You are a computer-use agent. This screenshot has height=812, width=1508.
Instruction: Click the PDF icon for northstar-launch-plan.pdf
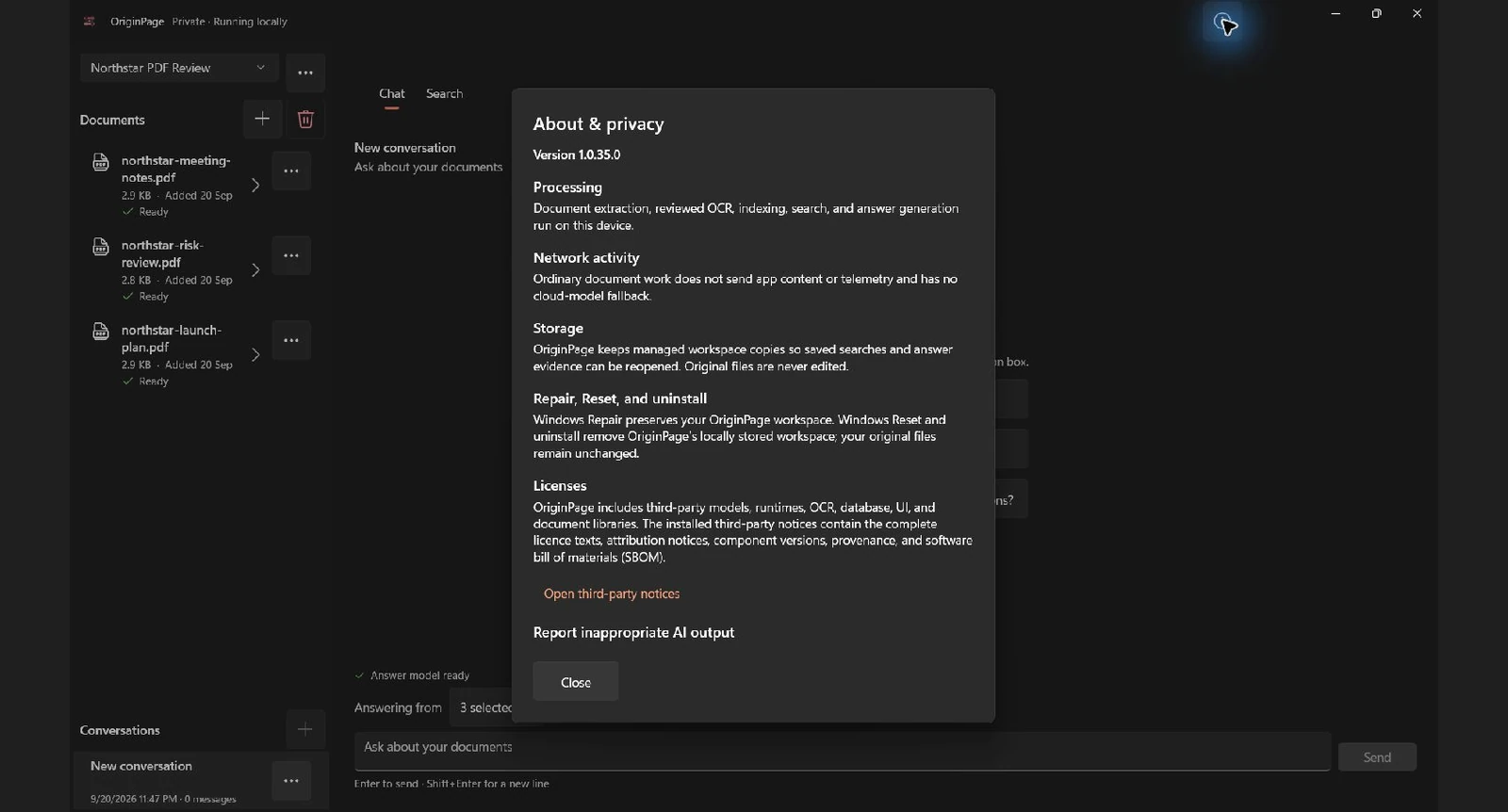point(101,332)
